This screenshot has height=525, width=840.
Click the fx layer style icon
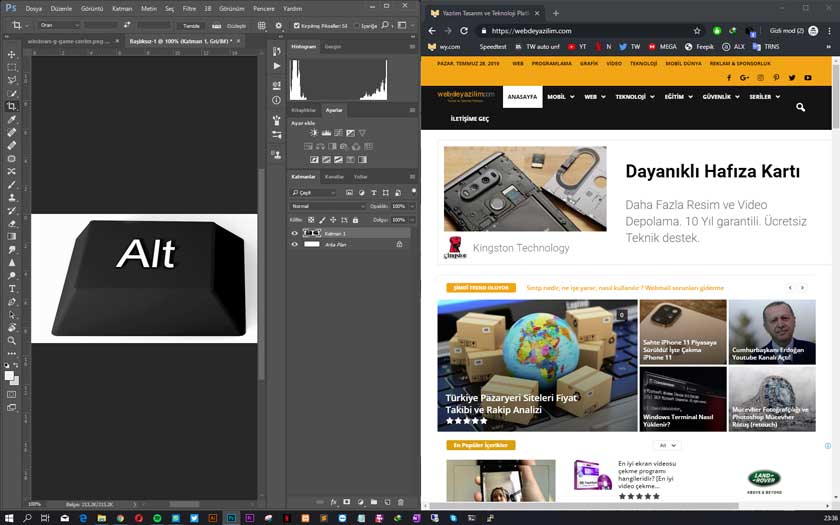point(333,502)
